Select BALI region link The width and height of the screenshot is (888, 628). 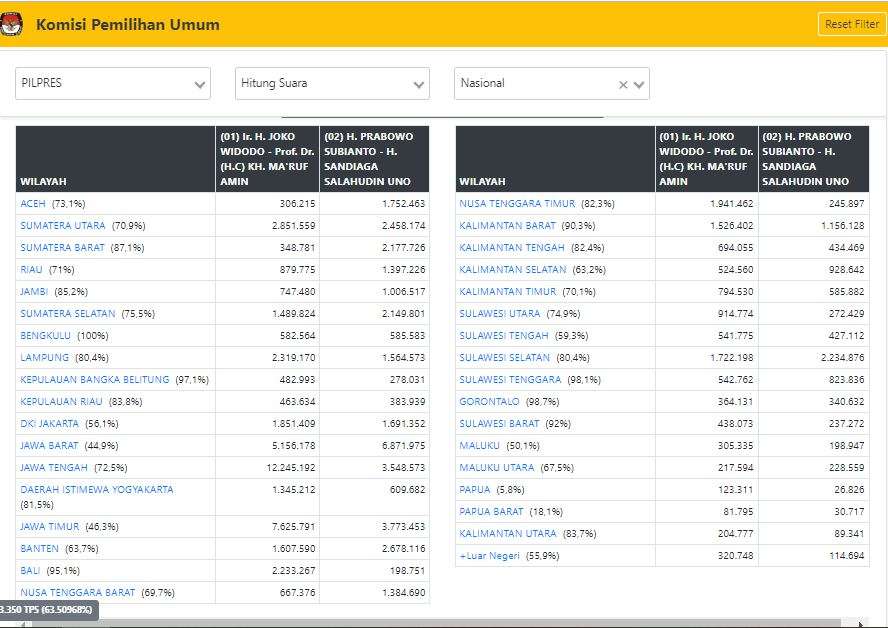click(30, 570)
